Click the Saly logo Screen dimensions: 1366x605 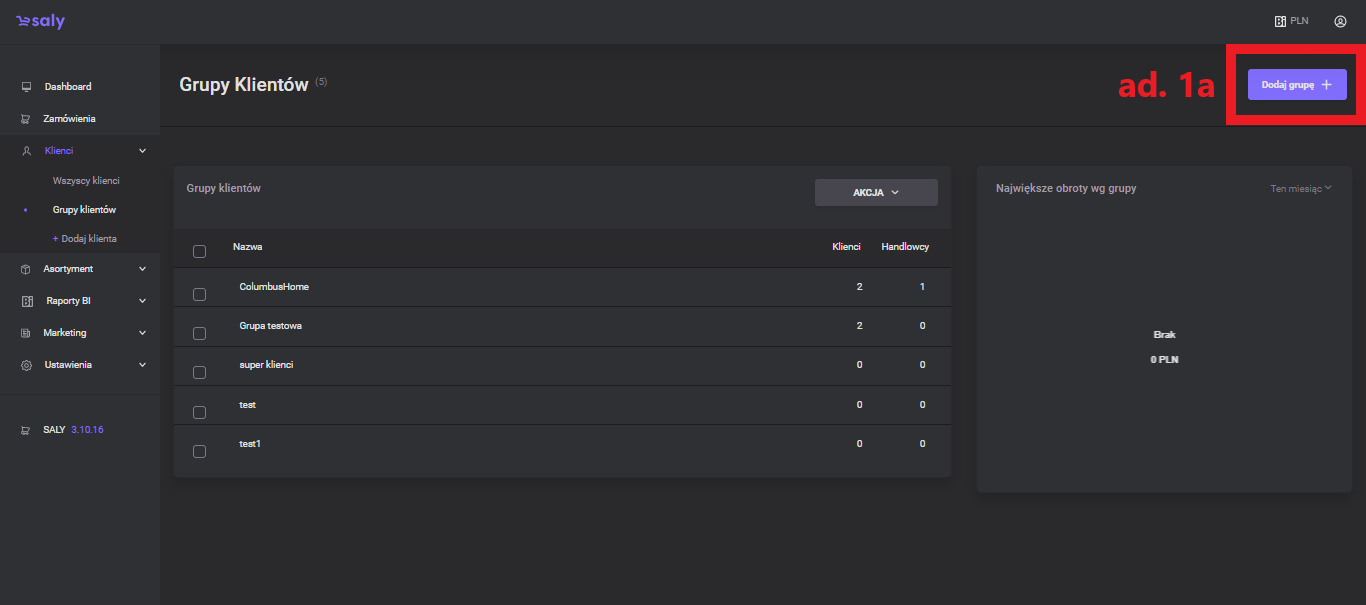tap(40, 21)
